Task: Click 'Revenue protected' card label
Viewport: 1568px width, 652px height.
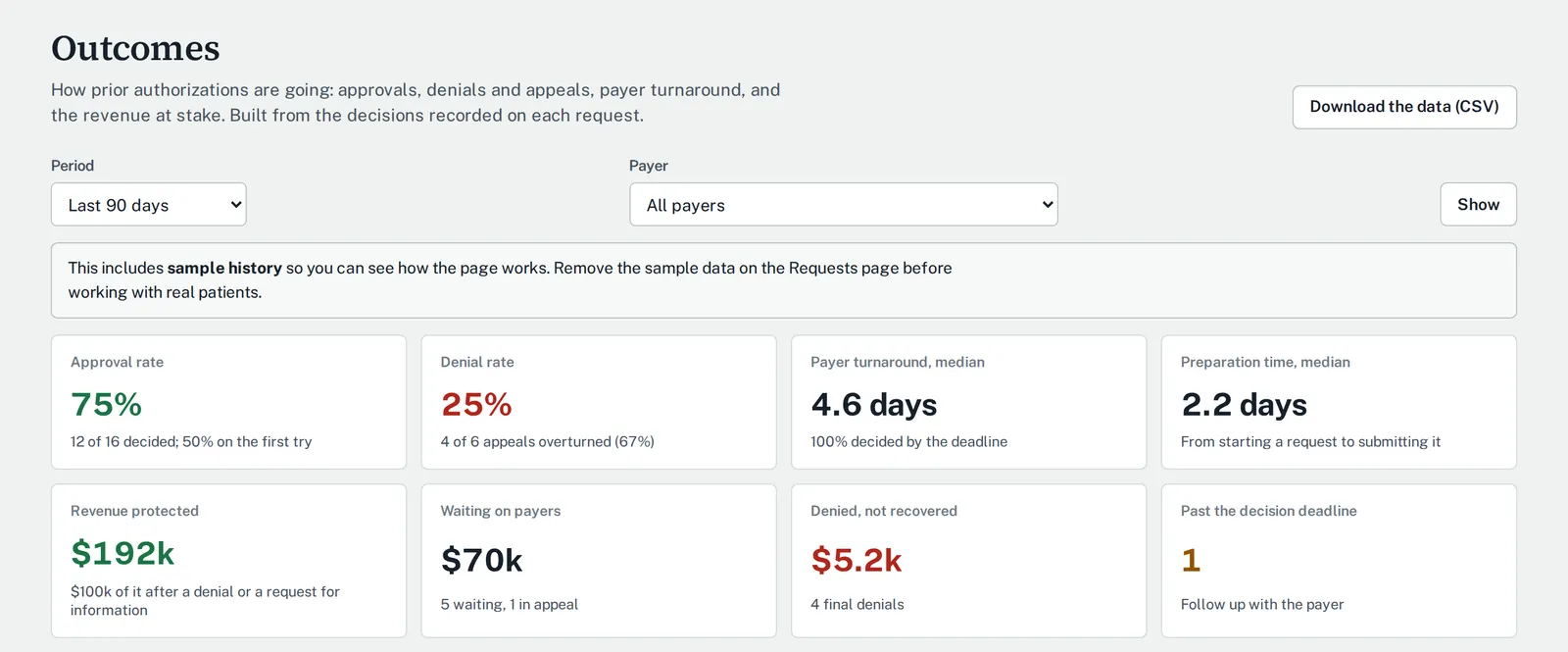Action: (134, 511)
